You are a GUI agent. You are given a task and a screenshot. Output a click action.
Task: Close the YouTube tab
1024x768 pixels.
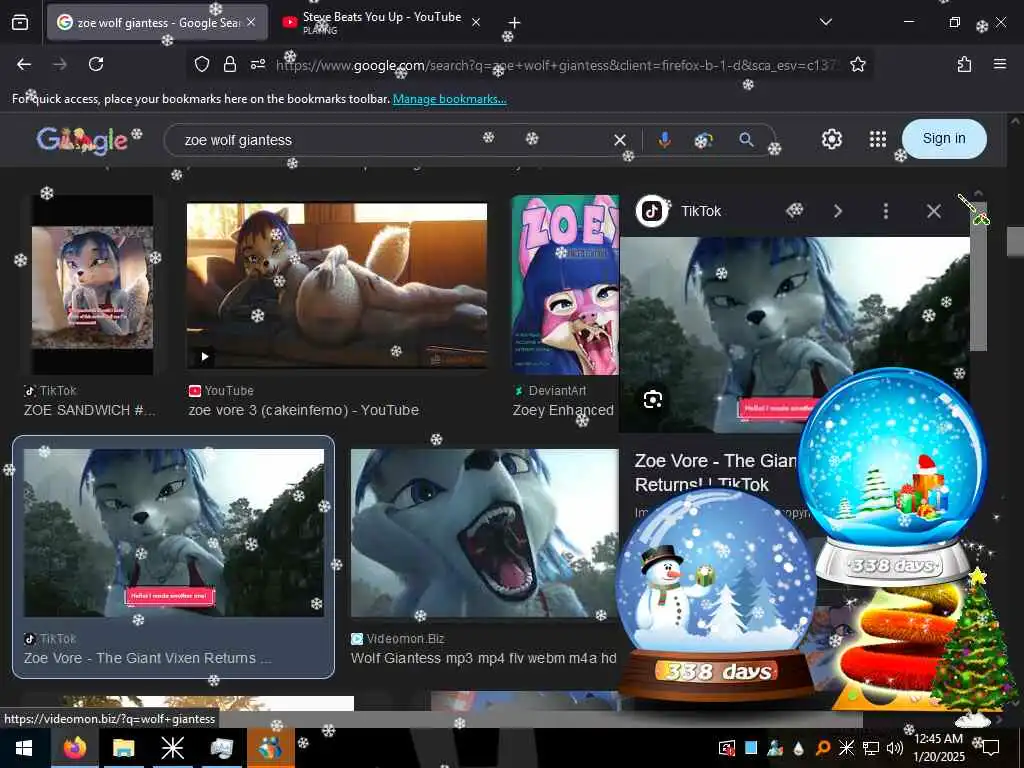(476, 22)
